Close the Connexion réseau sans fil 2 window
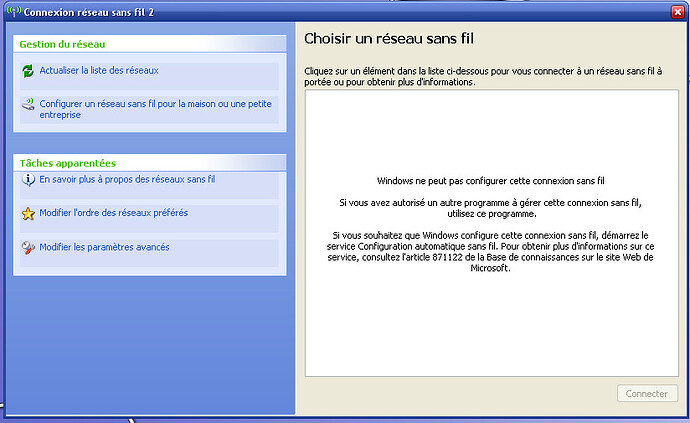Viewport: 690px width, 423px height. 676,10
